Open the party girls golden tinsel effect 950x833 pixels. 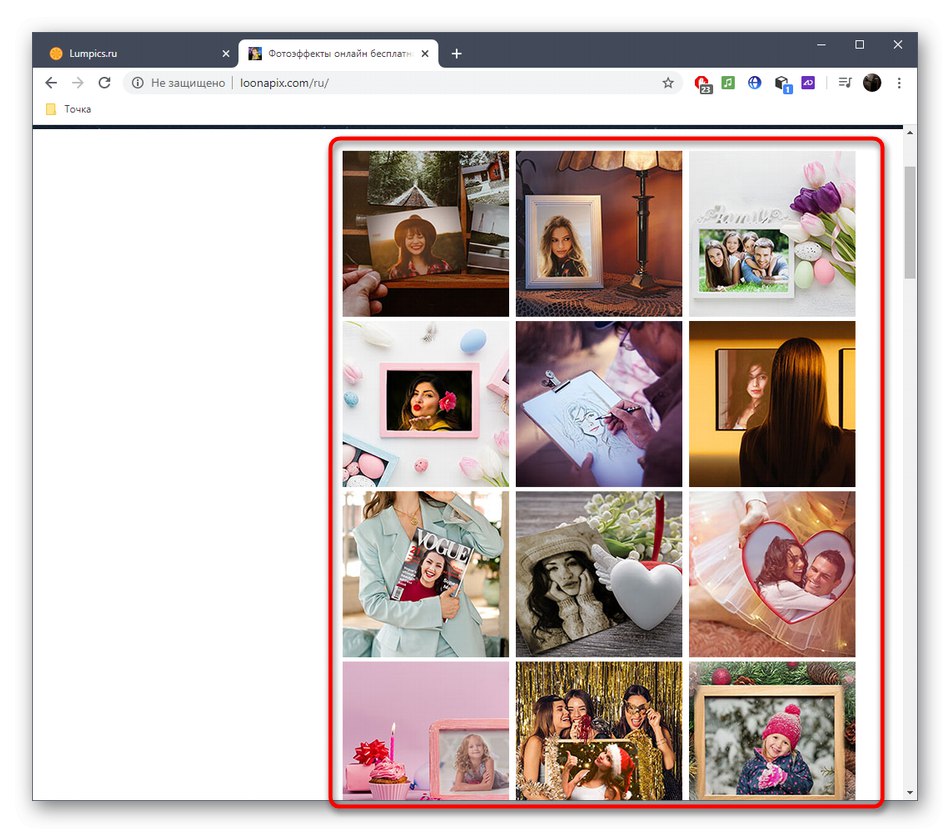pos(599,731)
